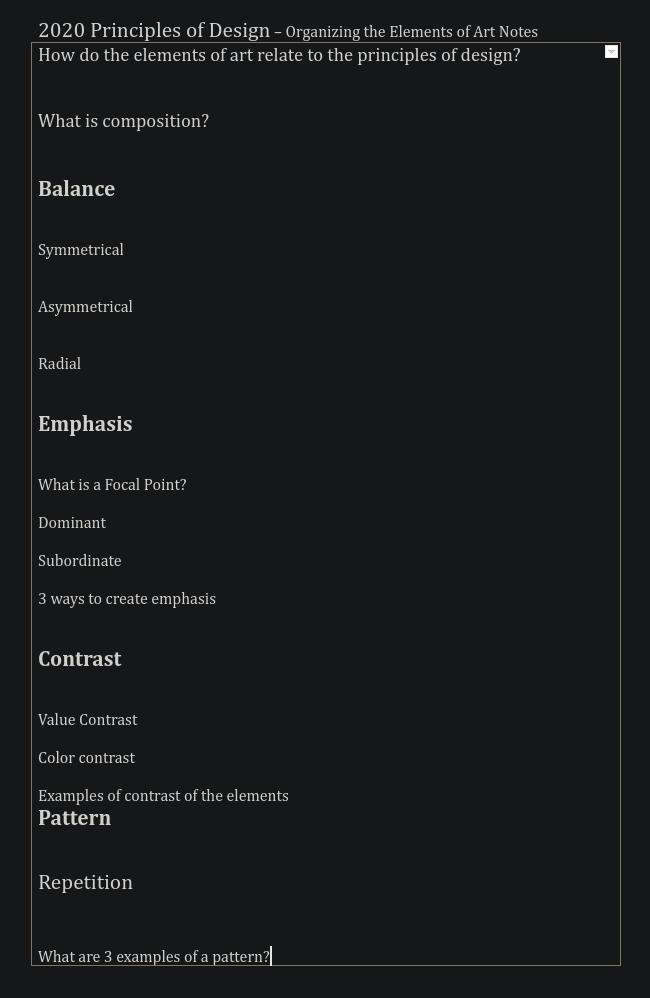Click "3 ways to create emphasis" line
The width and height of the screenshot is (650, 998).
tap(127, 599)
